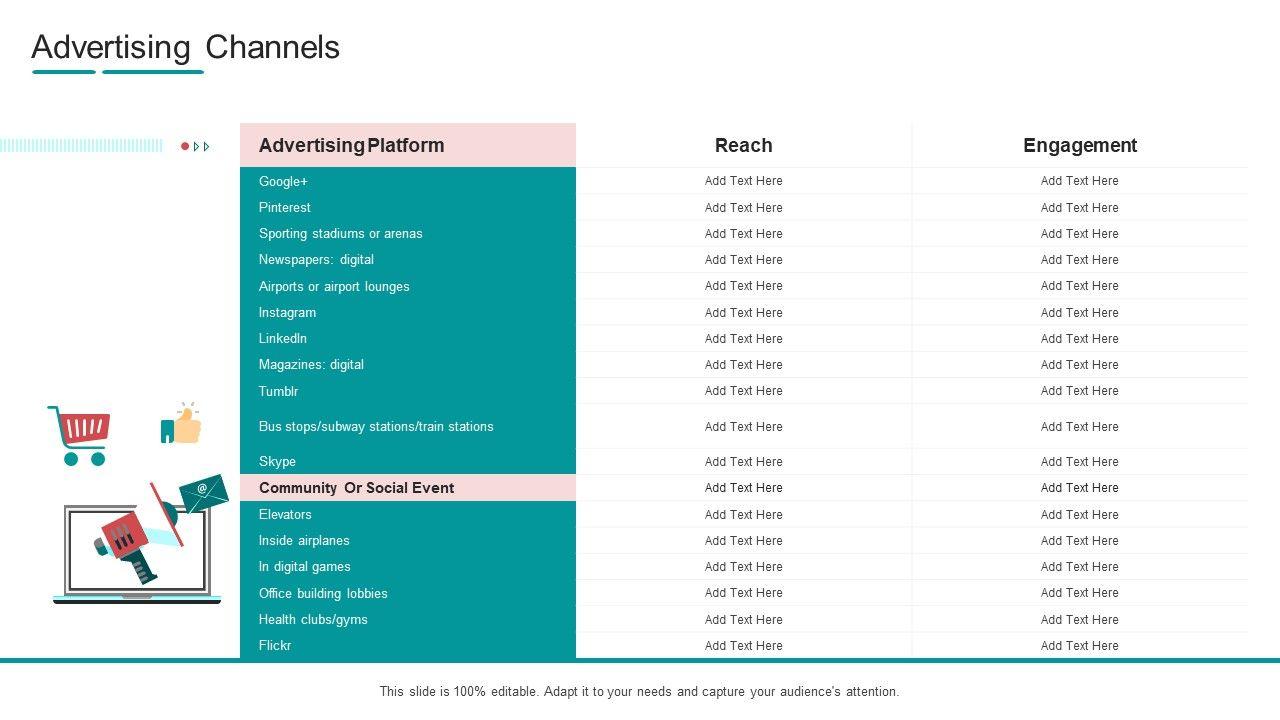Select the Bus stops/subway stations/train stations row
The width and height of the screenshot is (1280, 720).
click(376, 426)
